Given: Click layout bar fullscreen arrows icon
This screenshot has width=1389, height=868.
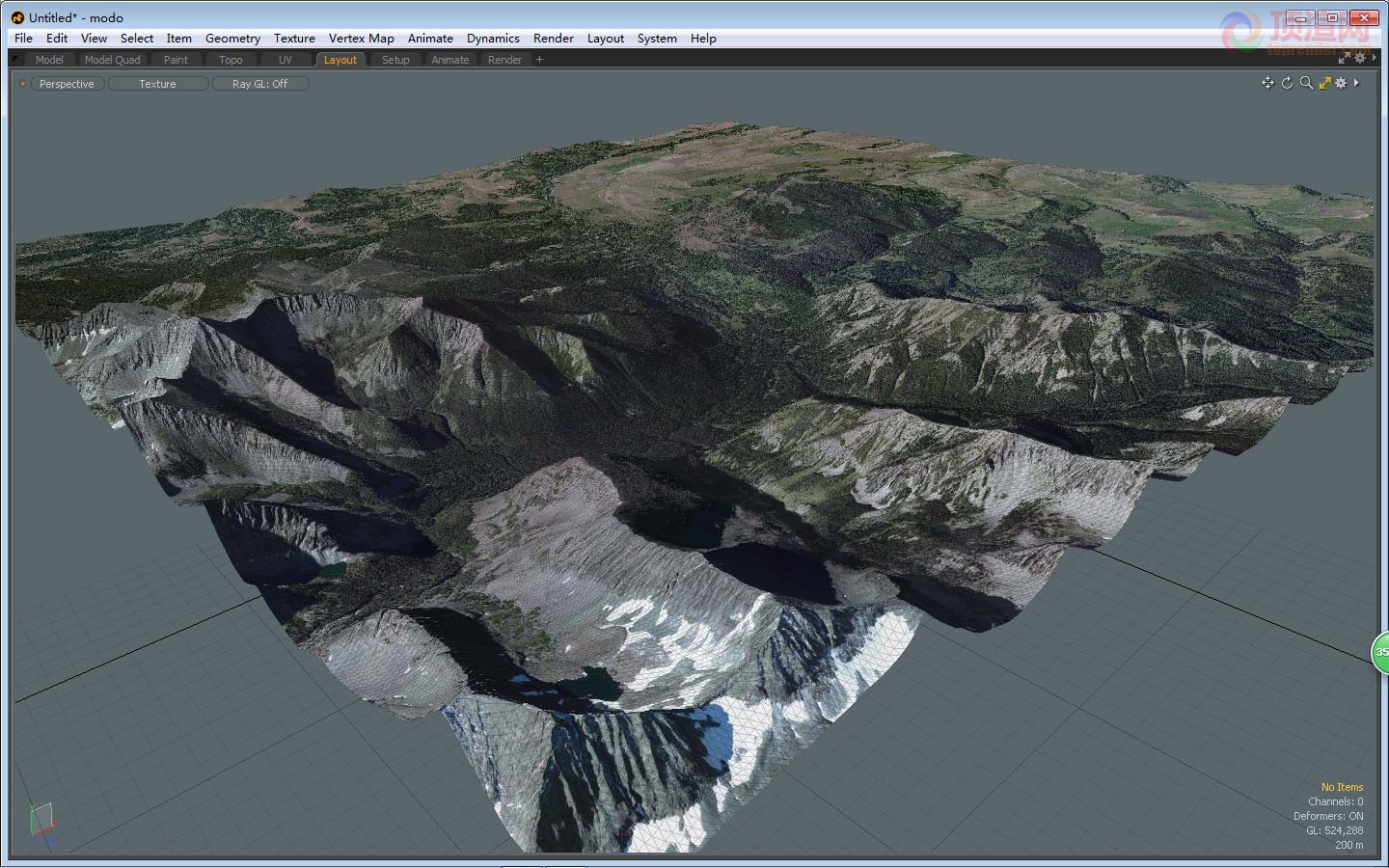Looking at the screenshot, I should [x=1344, y=59].
